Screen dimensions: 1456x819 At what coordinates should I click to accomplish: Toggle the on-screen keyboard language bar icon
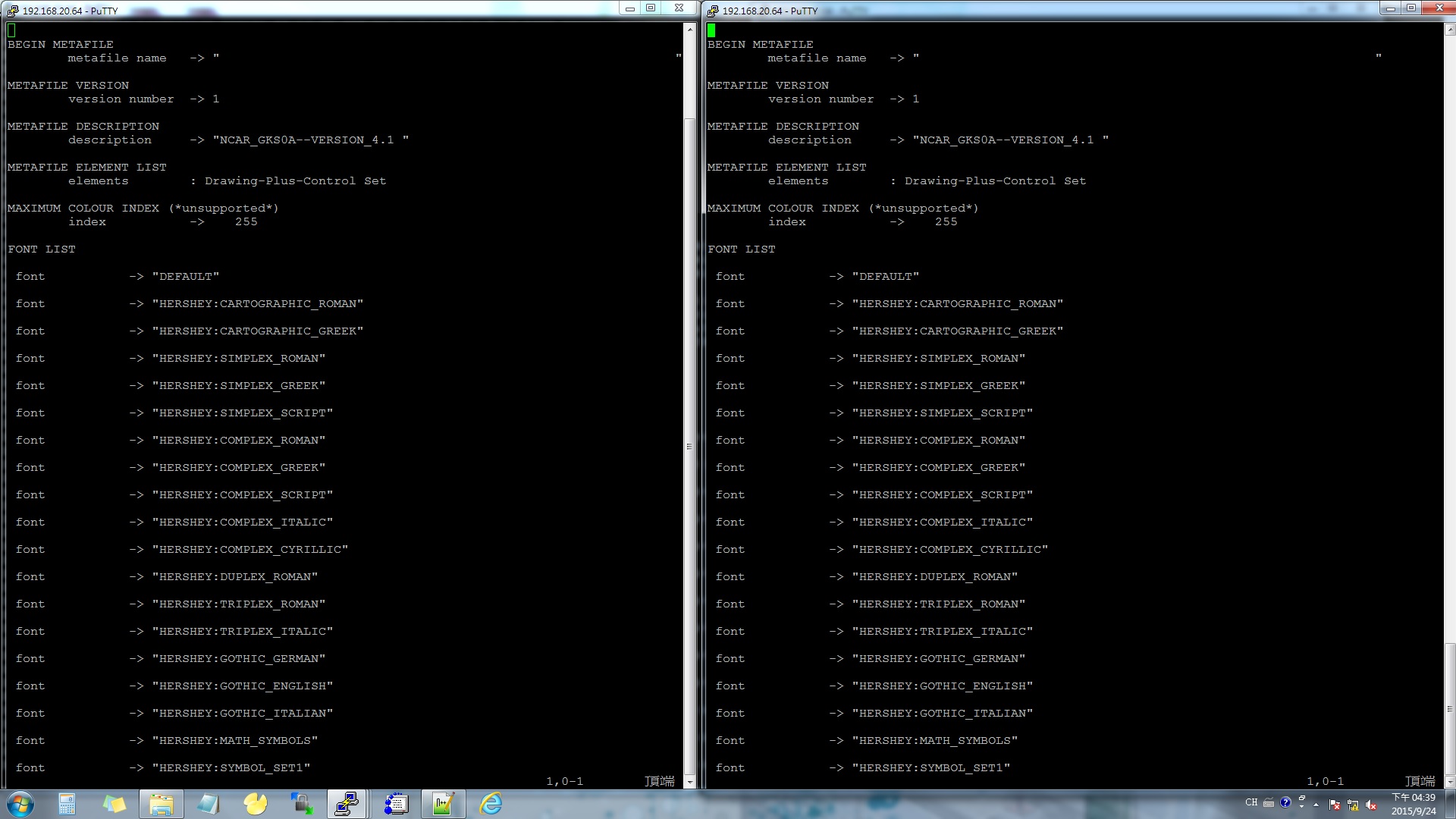[1268, 802]
